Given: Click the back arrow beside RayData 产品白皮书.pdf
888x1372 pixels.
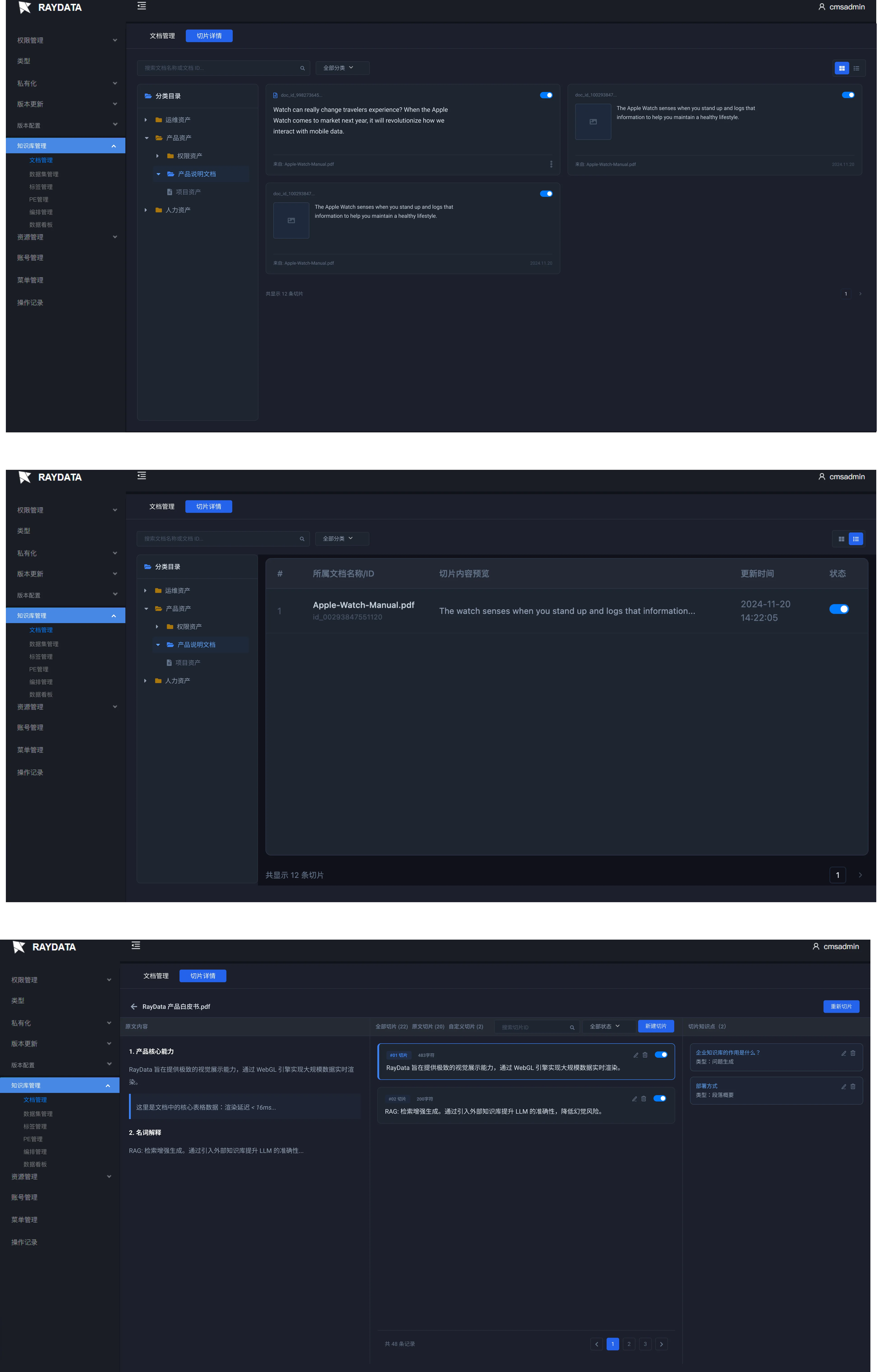Looking at the screenshot, I should point(134,1007).
